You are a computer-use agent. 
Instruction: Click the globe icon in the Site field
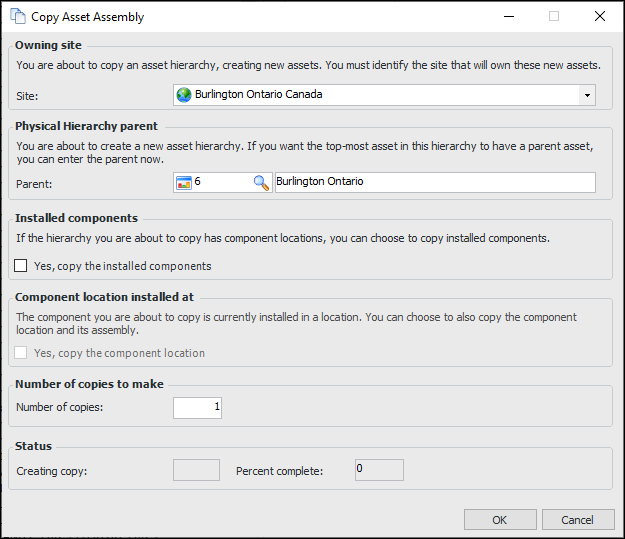(x=184, y=95)
